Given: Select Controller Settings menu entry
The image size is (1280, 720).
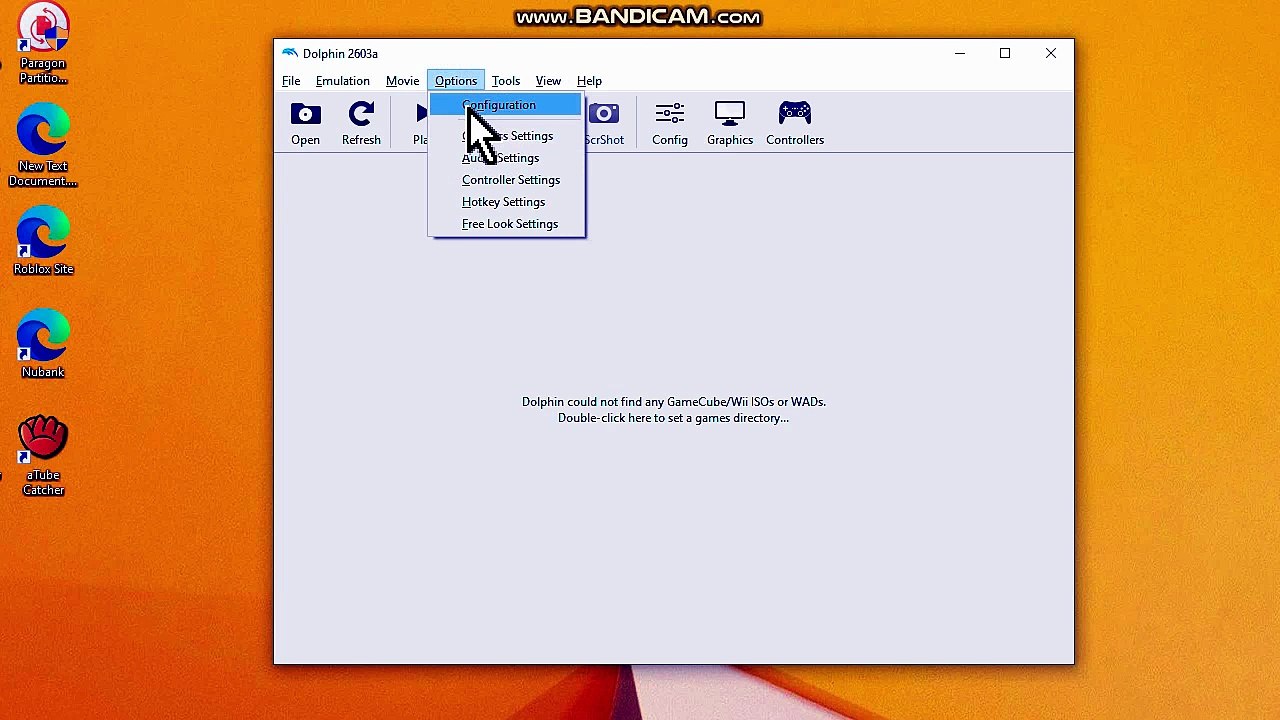Looking at the screenshot, I should pyautogui.click(x=506, y=180).
